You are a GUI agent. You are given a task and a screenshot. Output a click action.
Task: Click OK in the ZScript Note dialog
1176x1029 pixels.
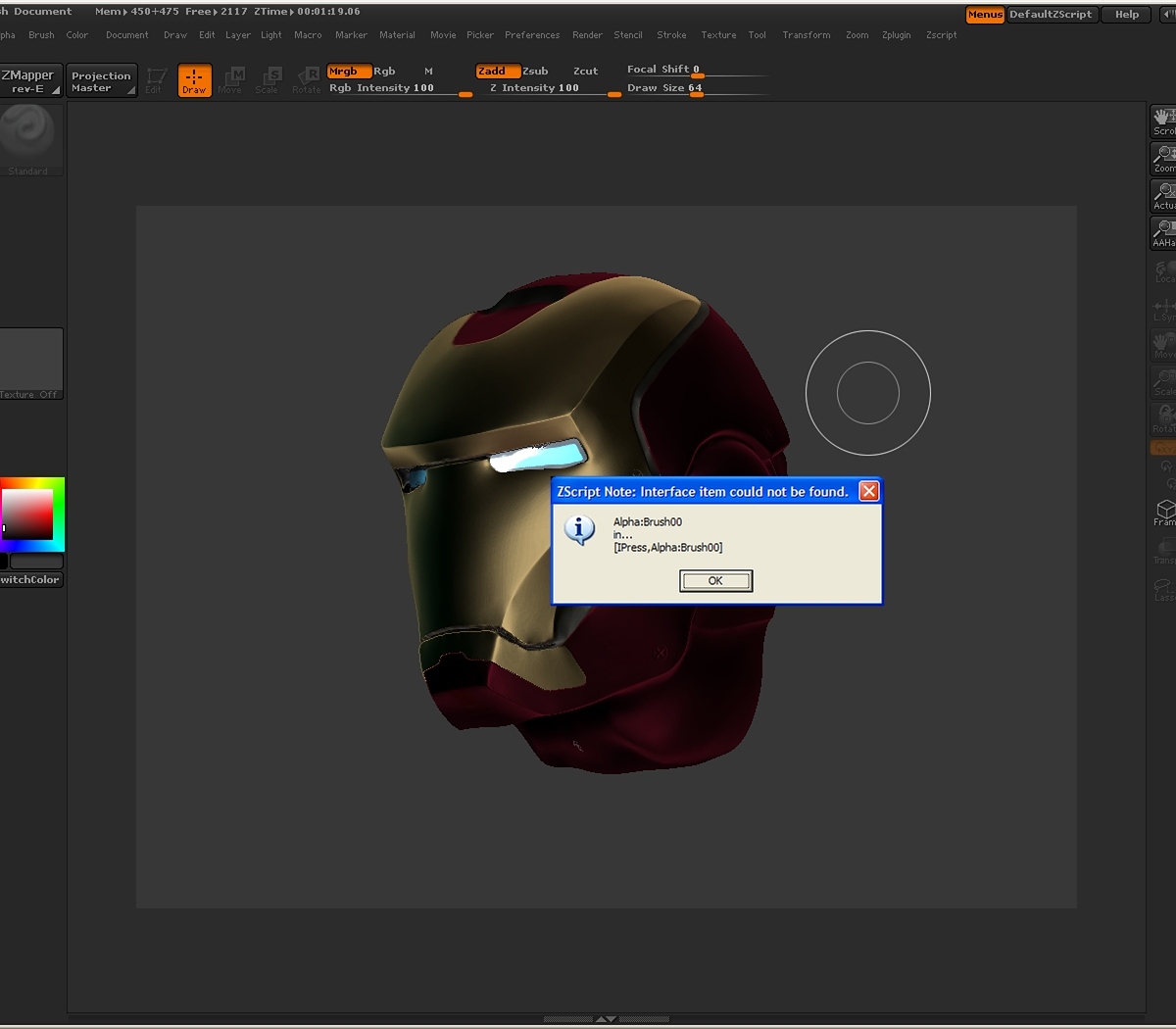point(715,581)
